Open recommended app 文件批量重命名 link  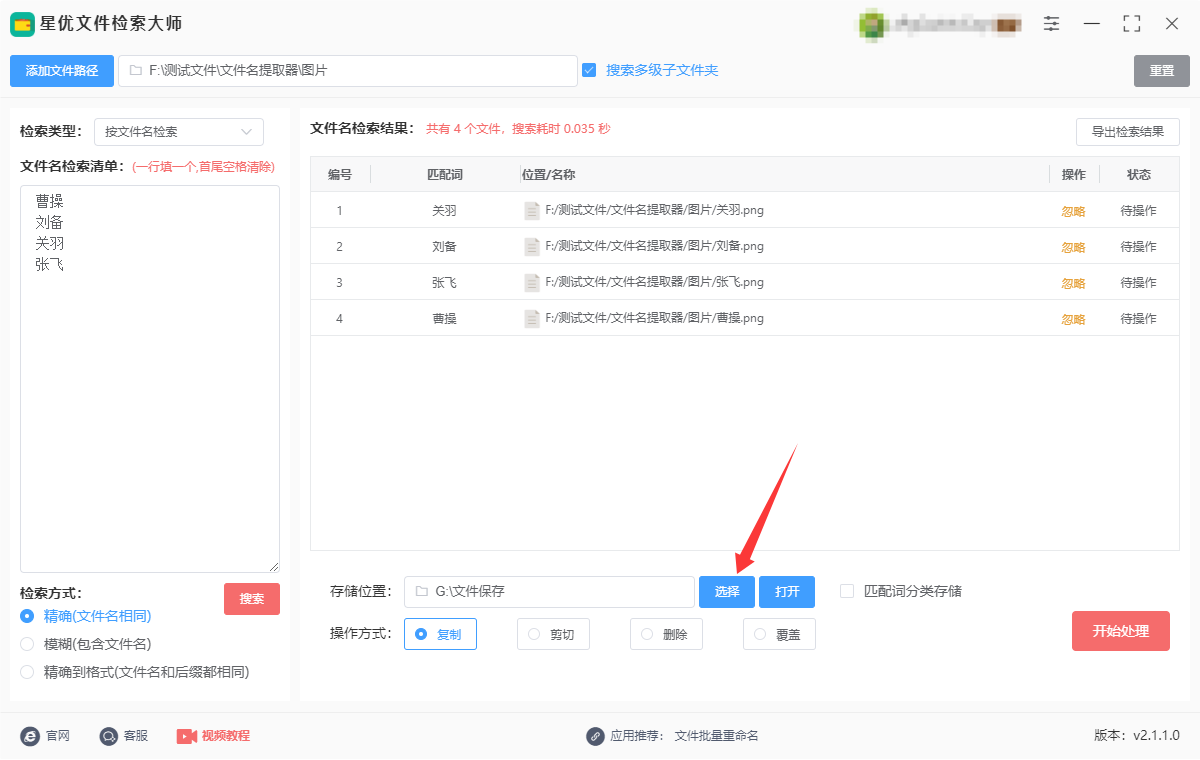[717, 736]
